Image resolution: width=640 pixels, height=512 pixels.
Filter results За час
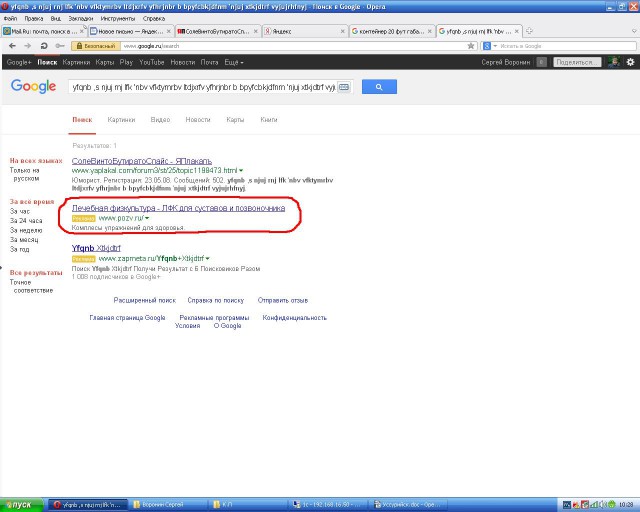[20, 211]
